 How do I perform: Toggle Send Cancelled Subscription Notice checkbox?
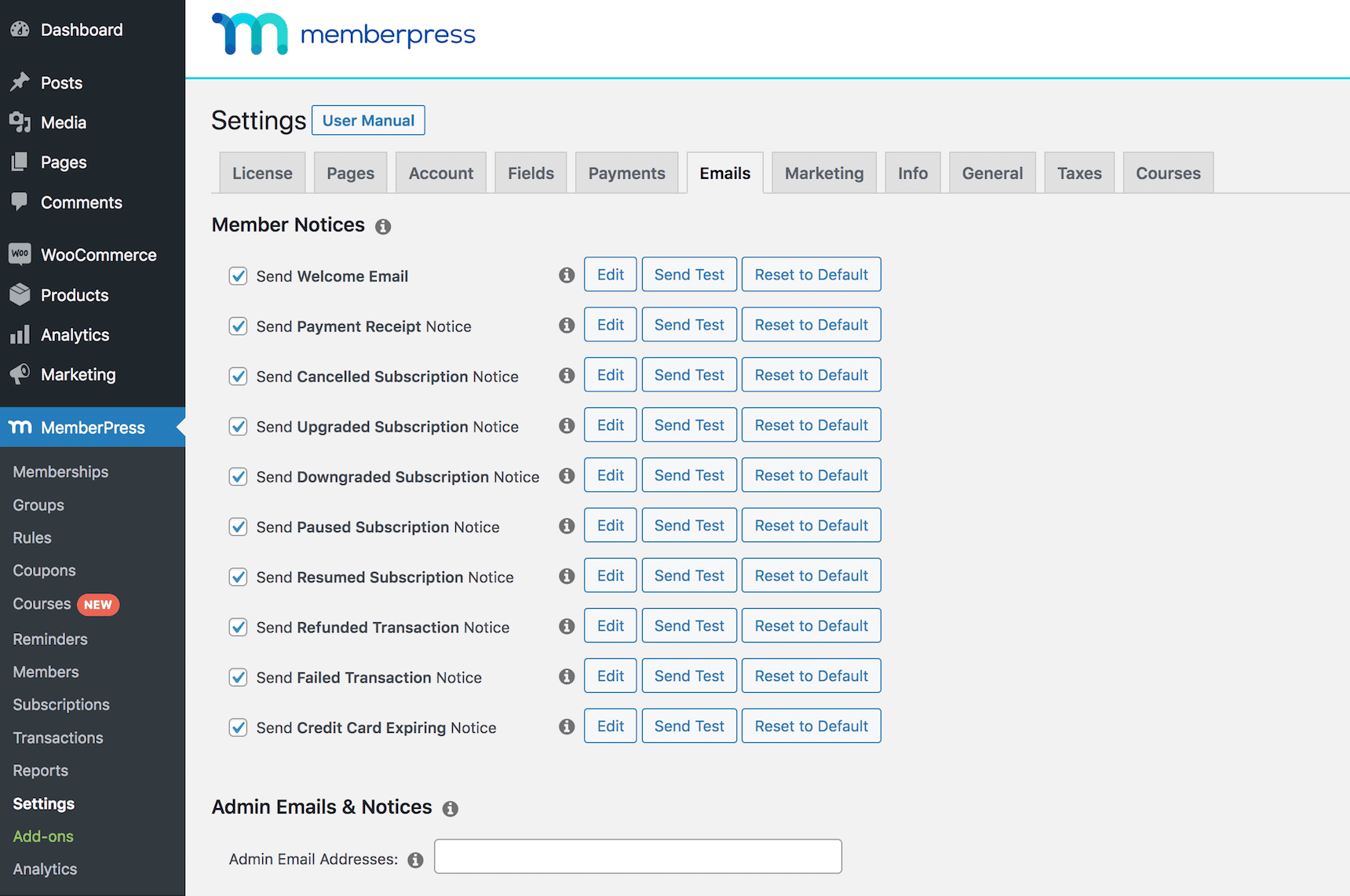[x=238, y=377]
